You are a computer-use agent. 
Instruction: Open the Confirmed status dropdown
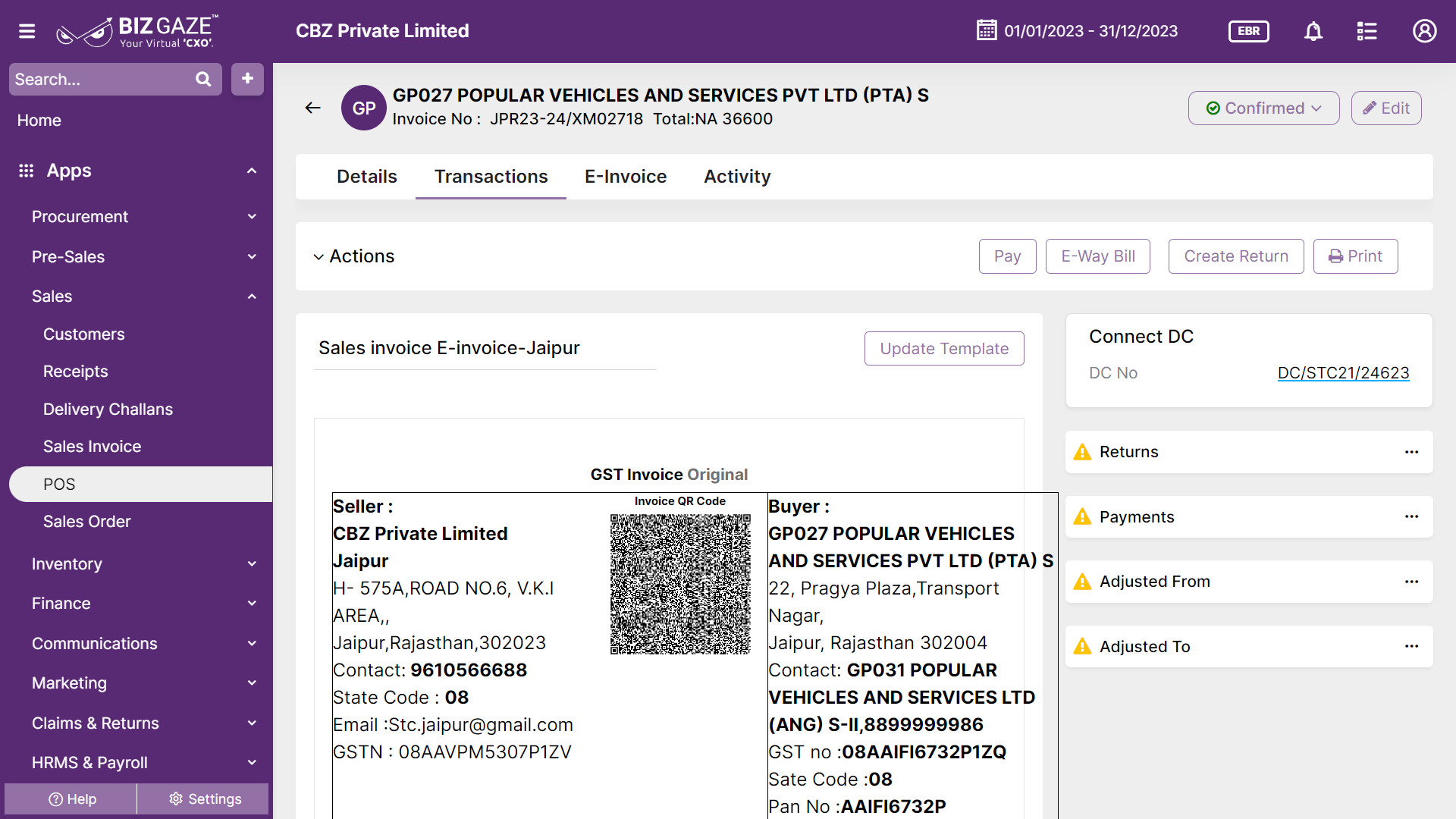1263,108
